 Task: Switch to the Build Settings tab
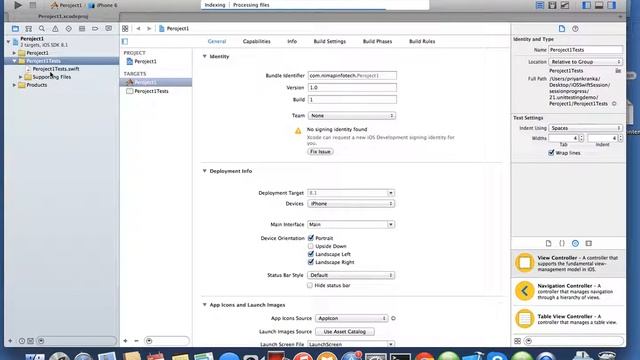pos(329,41)
